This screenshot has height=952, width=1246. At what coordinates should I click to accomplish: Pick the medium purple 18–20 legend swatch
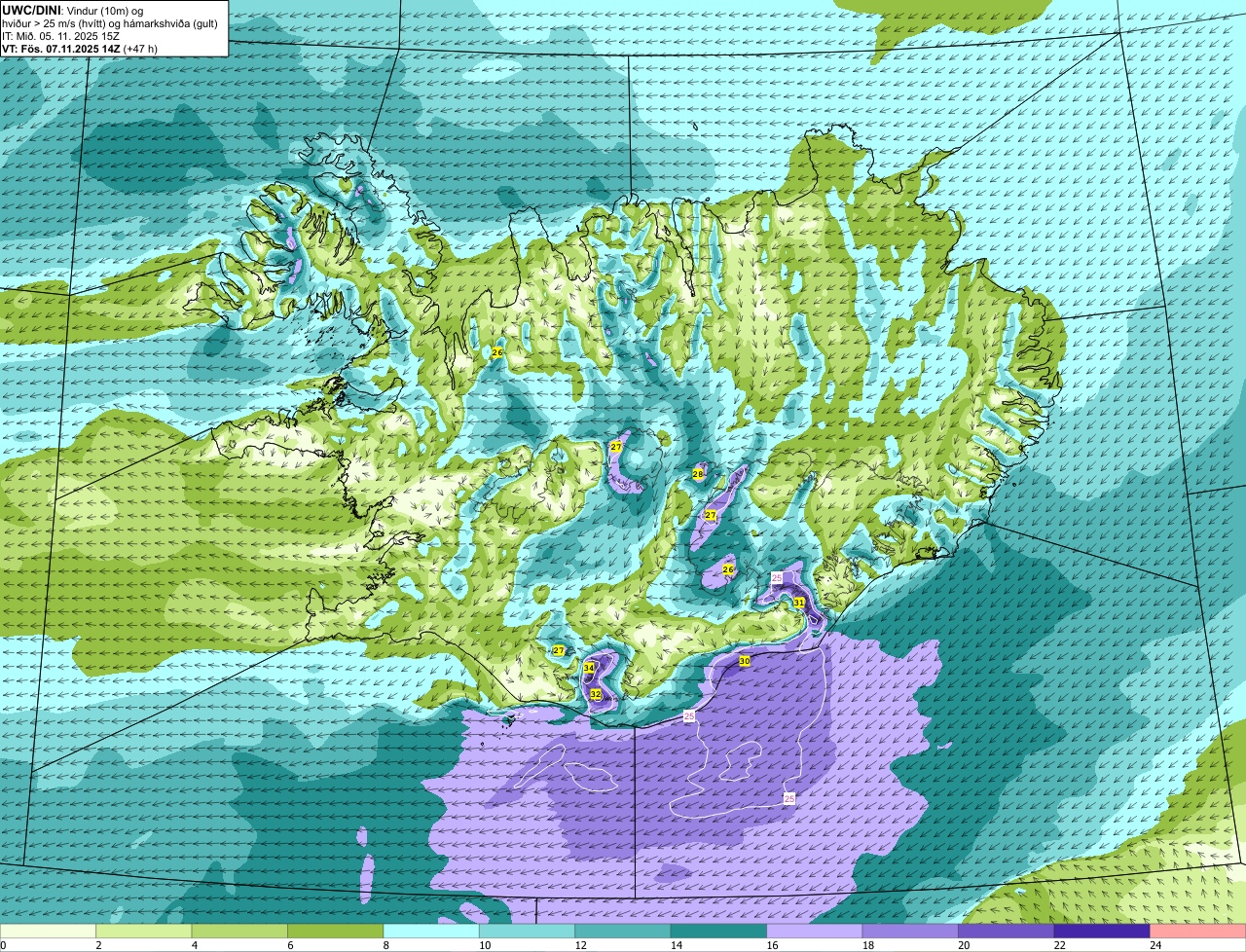[911, 931]
